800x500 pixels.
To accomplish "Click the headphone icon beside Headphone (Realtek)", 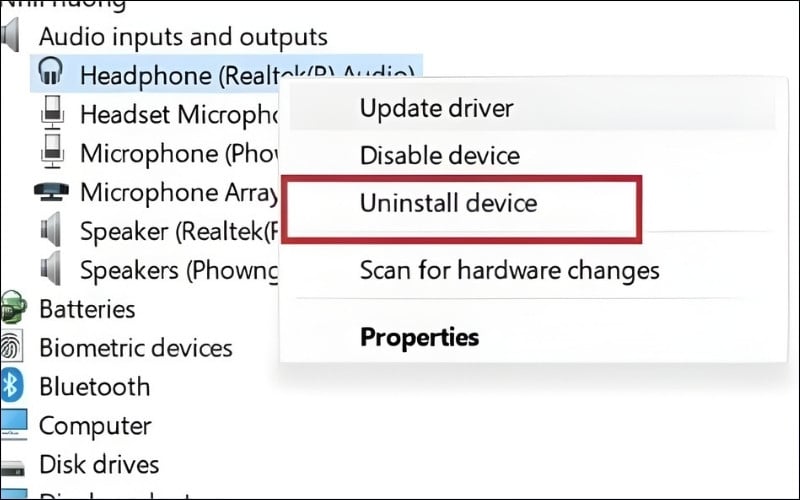I will point(50,72).
